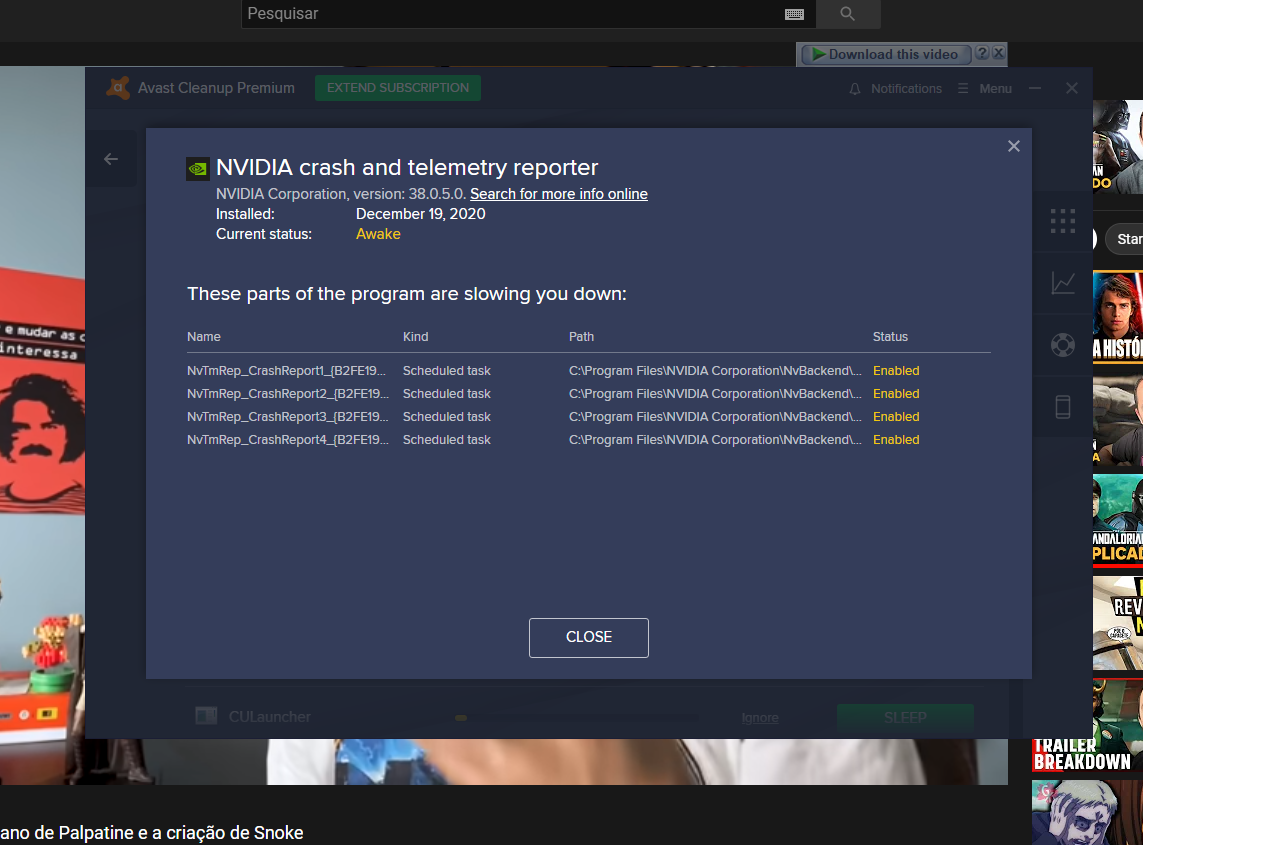Select NvTmRep_CrashReport1 row name

tap(288, 371)
